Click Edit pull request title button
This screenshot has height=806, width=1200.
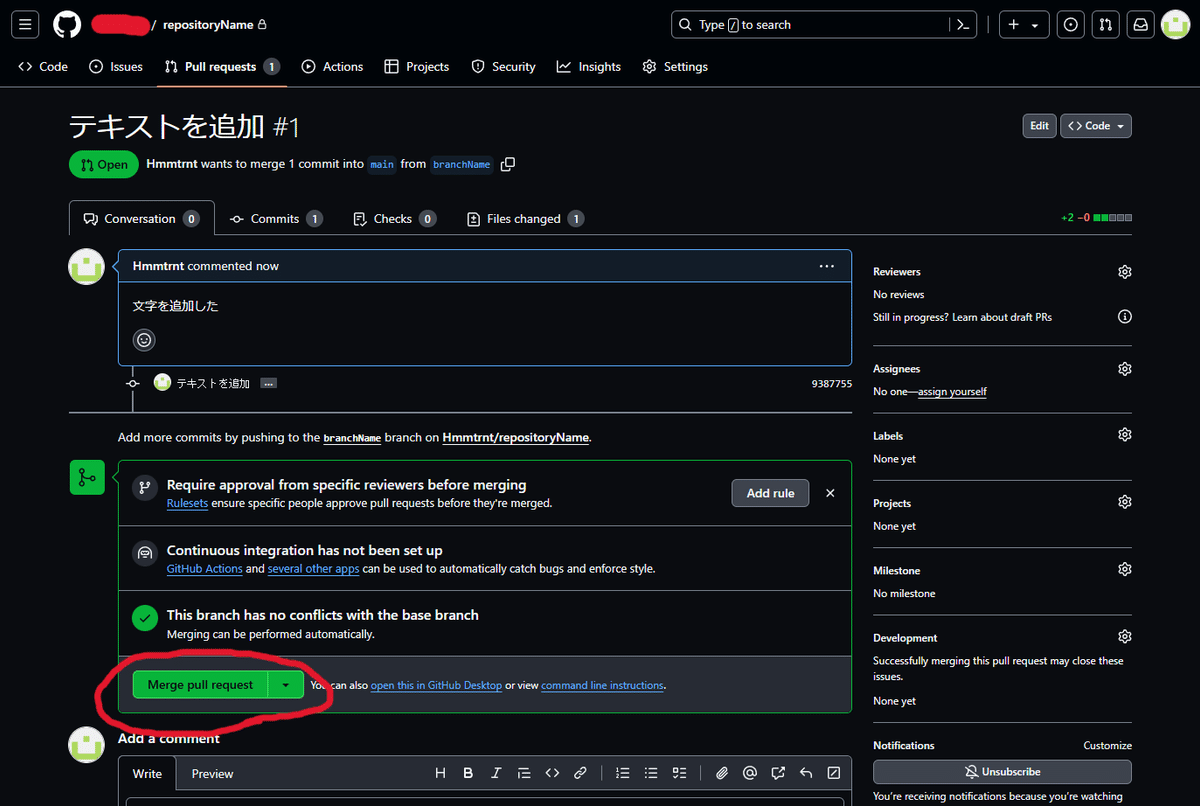[1039, 126]
